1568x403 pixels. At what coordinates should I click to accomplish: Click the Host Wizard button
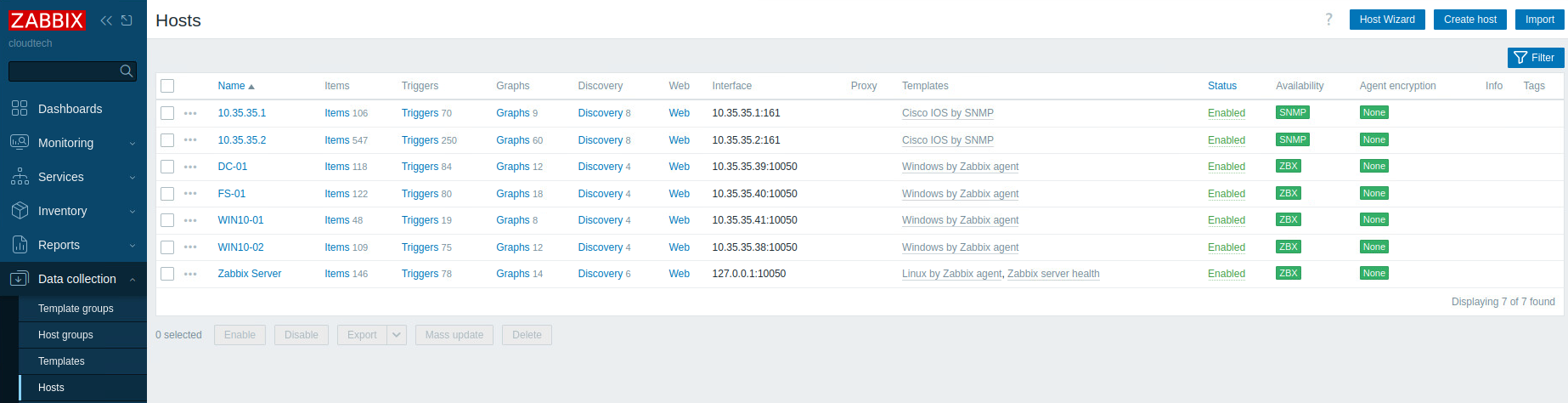point(1387,20)
